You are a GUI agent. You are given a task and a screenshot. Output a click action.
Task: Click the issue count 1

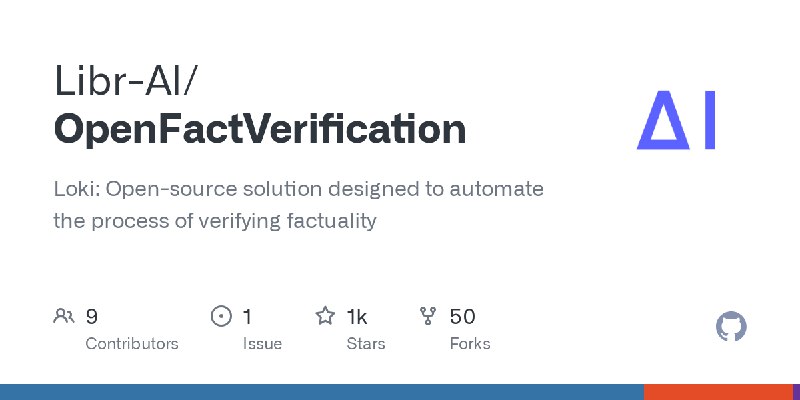coord(247,317)
